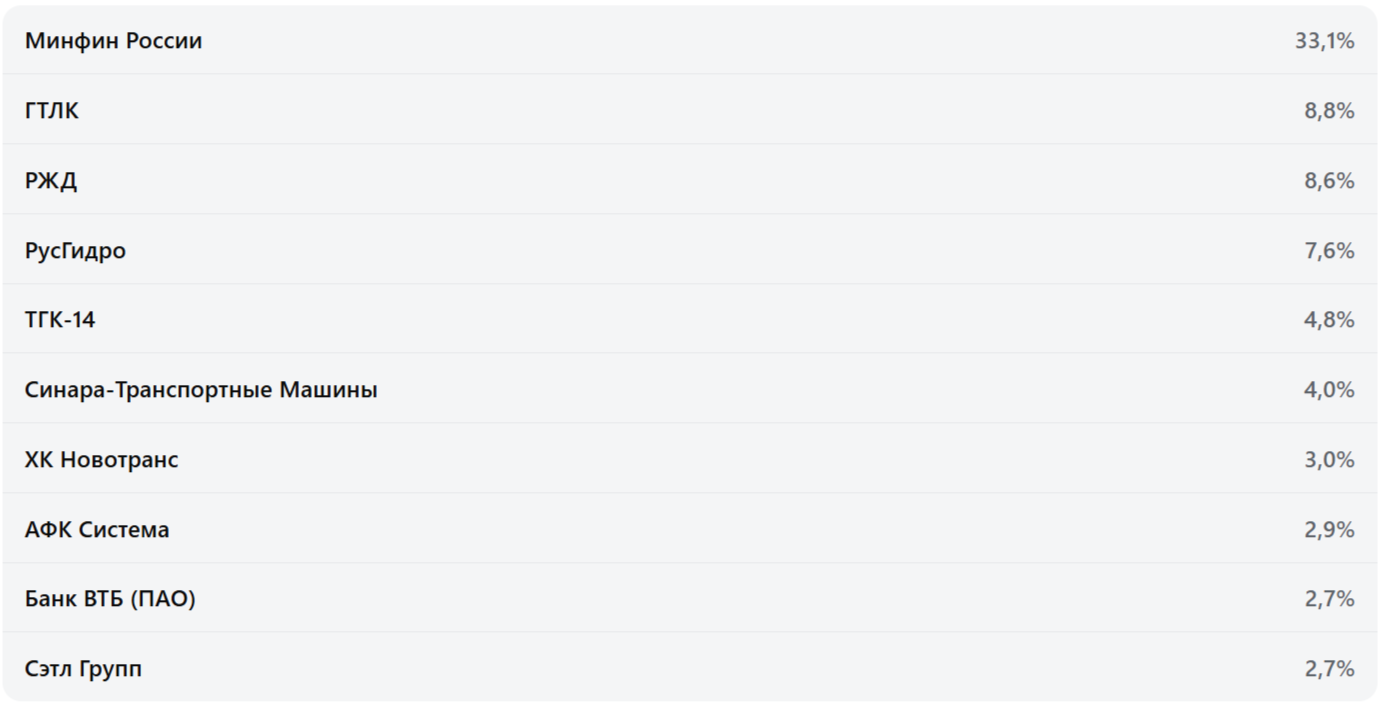Screen dimensions: 1383x705
Task: Select Синара-Транспортные Машины issuer name
Action: point(201,390)
